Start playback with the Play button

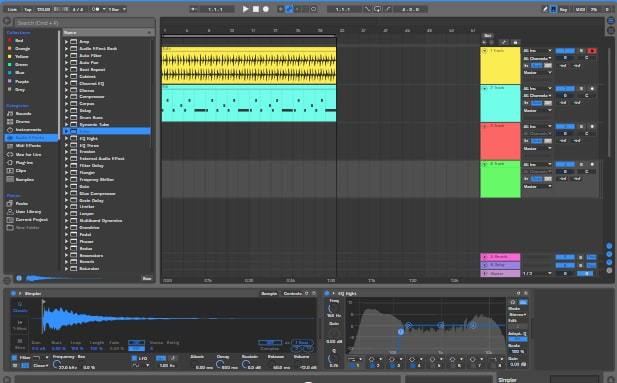tap(245, 9)
